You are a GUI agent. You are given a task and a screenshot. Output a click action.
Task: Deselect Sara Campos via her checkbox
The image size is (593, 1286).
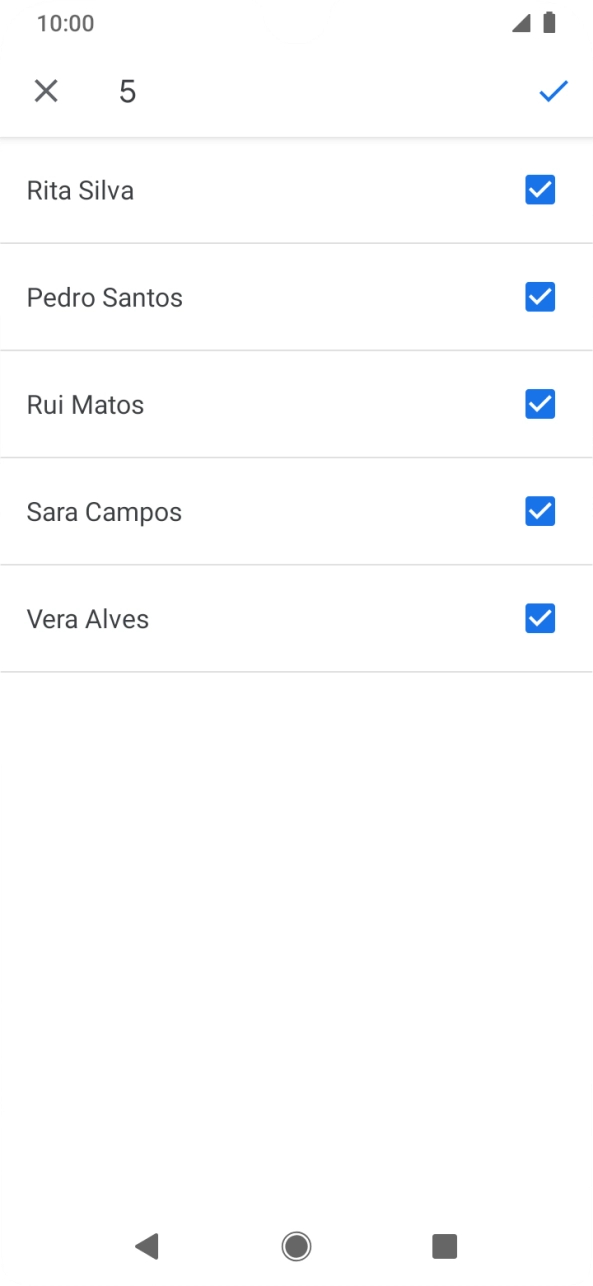click(x=539, y=511)
